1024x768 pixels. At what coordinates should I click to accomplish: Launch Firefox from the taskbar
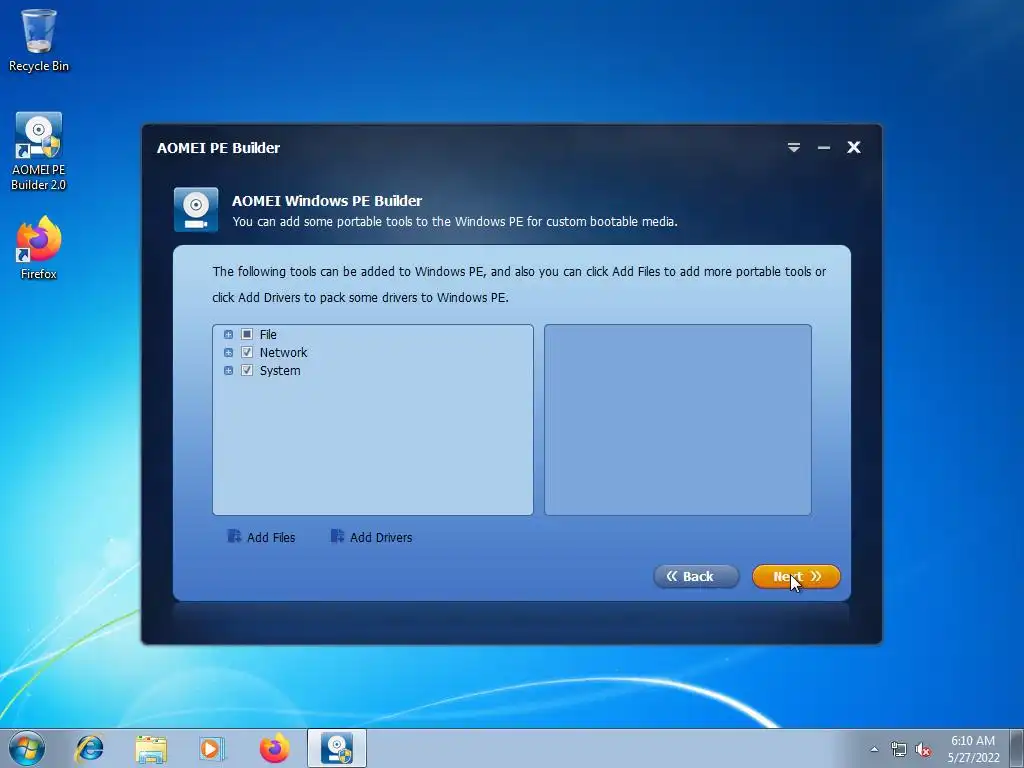tap(274, 748)
